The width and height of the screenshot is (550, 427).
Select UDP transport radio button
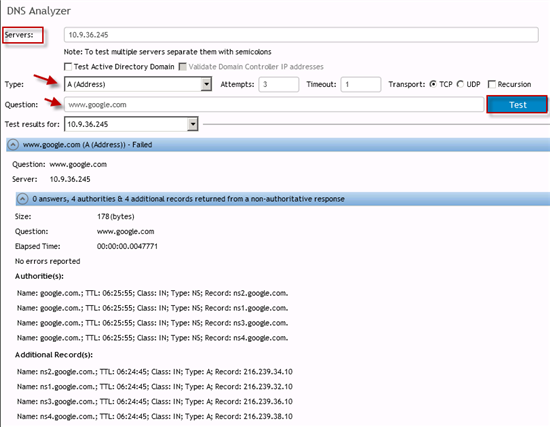pos(460,84)
